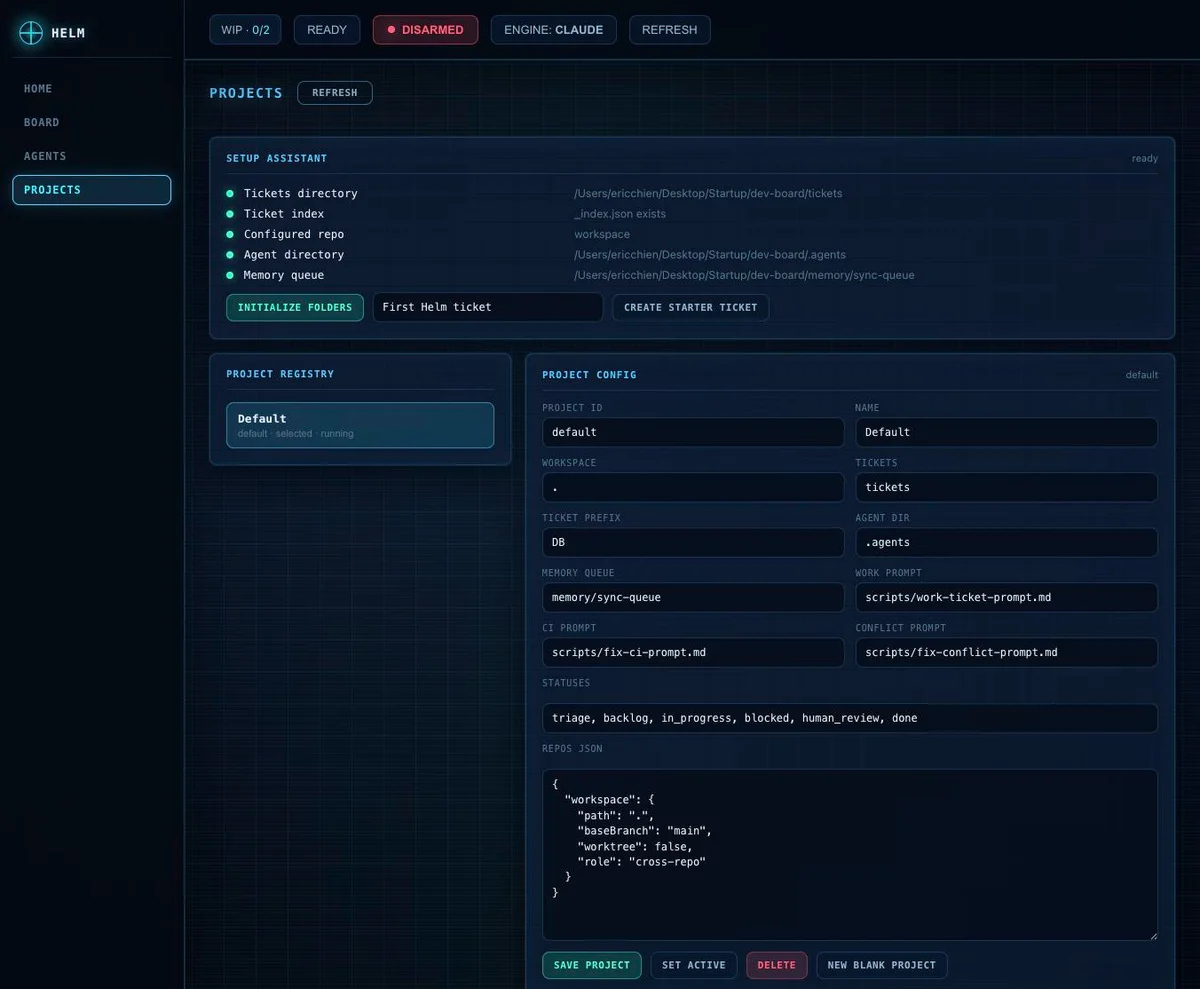
Task: Click Set Active button
Action: (x=694, y=965)
